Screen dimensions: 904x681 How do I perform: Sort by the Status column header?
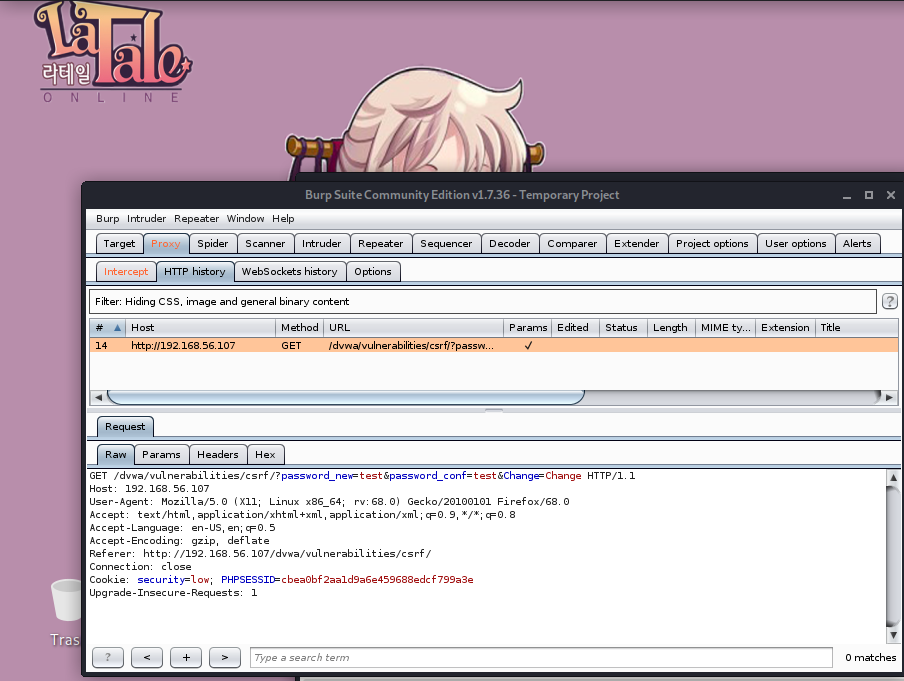tap(624, 328)
